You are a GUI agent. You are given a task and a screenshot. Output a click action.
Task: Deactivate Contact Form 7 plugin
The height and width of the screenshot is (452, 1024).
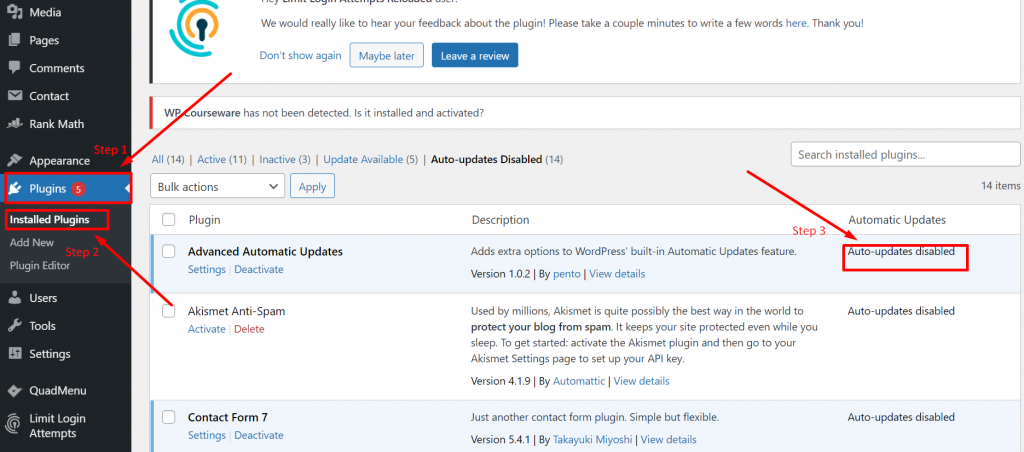pyautogui.click(x=259, y=435)
